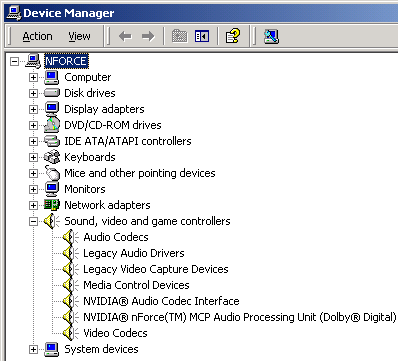The width and height of the screenshot is (398, 361).
Task: Select Legacy Video Capture Devices entry
Action: (156, 269)
